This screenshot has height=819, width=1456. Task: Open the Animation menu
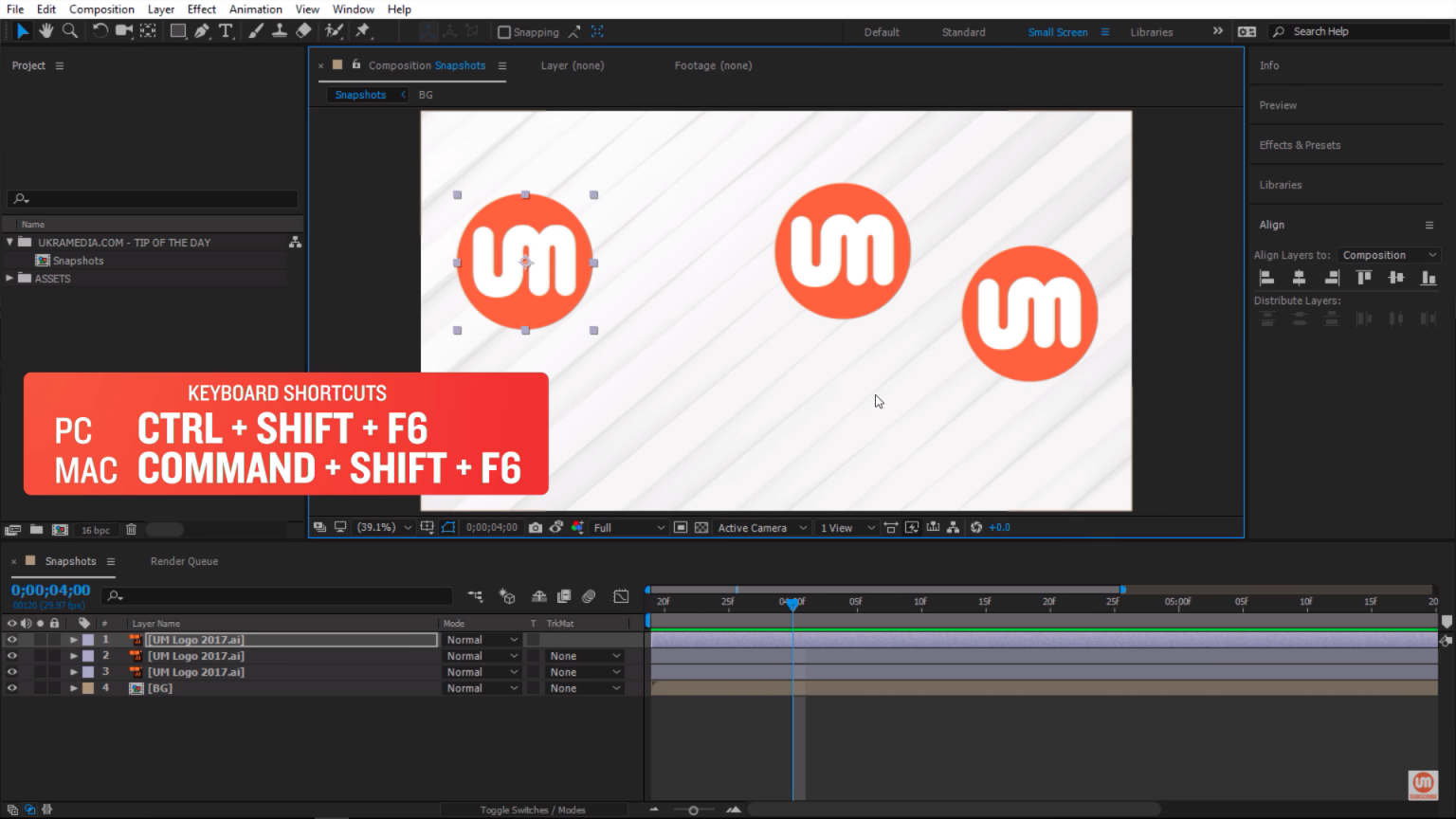coord(255,9)
